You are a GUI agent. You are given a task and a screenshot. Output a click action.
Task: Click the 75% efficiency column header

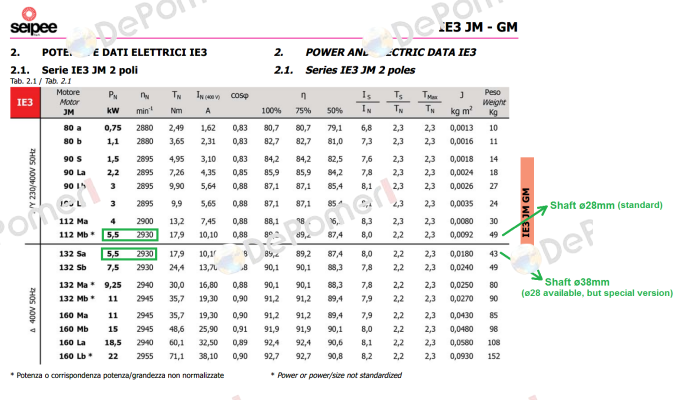click(x=303, y=111)
